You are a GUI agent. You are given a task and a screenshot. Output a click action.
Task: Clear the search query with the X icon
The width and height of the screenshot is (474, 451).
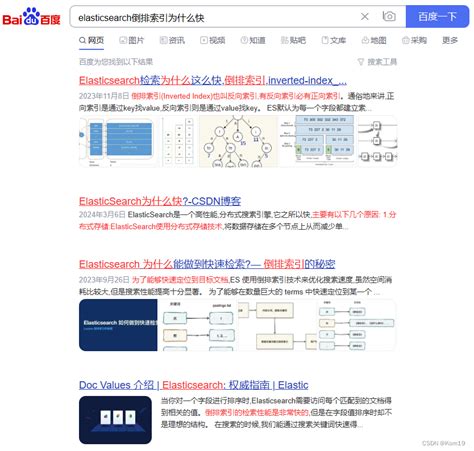pos(365,16)
